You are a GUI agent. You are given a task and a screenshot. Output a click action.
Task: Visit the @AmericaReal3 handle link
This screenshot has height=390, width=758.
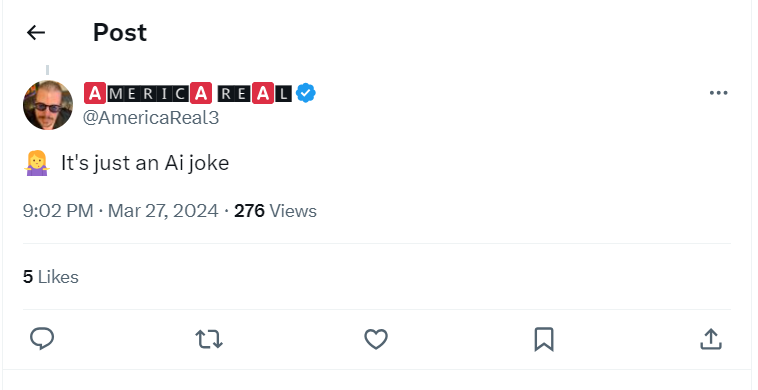[x=151, y=117]
